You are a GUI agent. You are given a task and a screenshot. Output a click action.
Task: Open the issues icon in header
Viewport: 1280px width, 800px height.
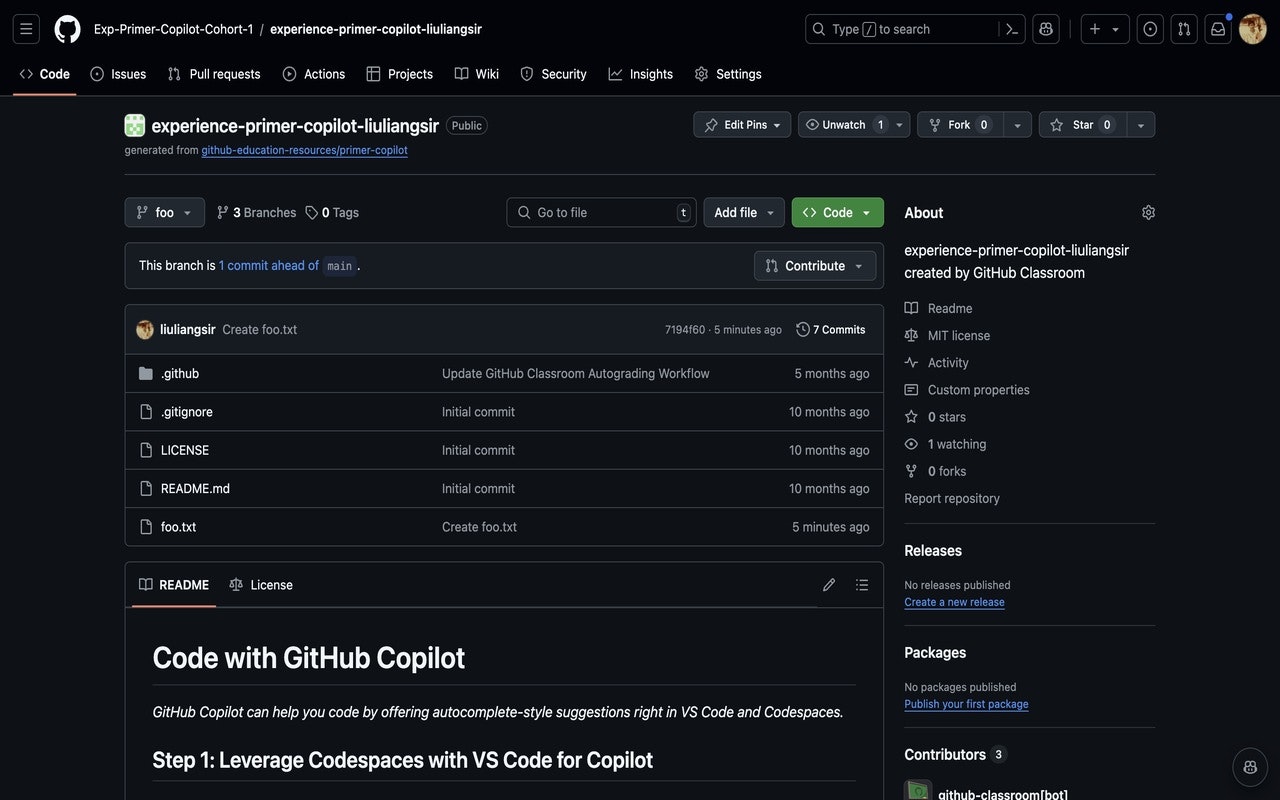click(1150, 29)
